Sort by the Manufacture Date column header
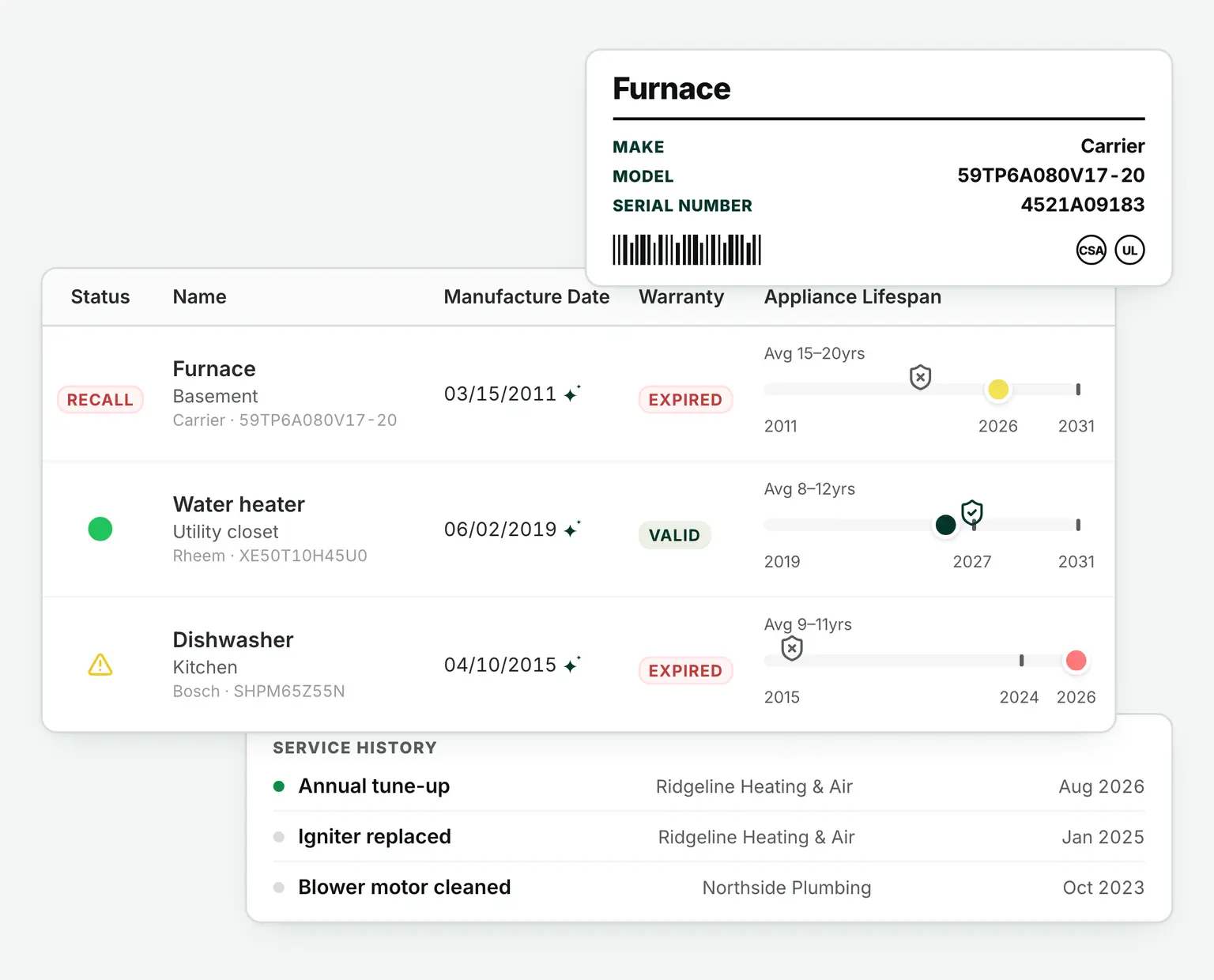Image resolution: width=1214 pixels, height=980 pixels. click(x=526, y=297)
